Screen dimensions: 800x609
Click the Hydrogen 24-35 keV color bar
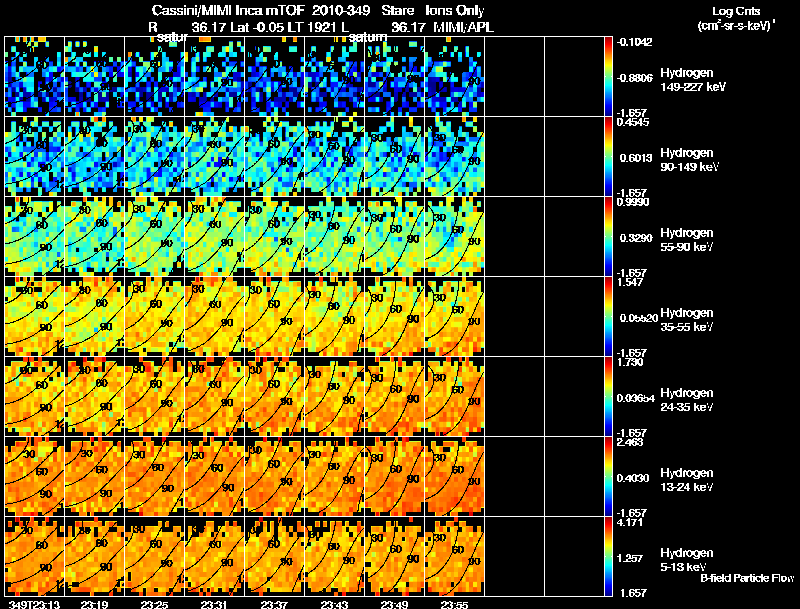[x=608, y=397]
